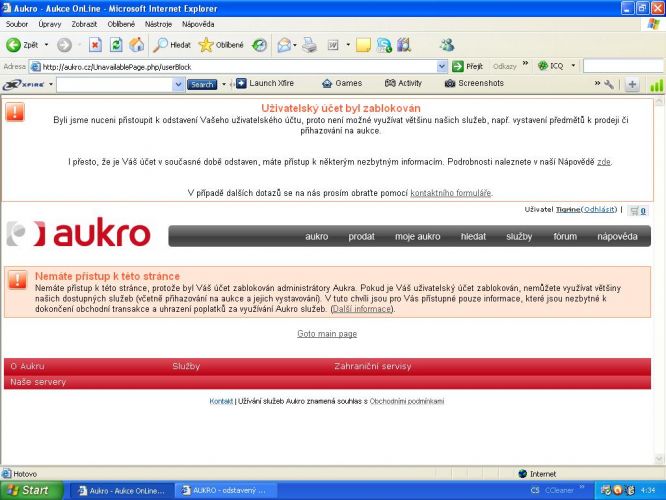
Task: Refresh the page with green arrows icon
Action: (116, 45)
